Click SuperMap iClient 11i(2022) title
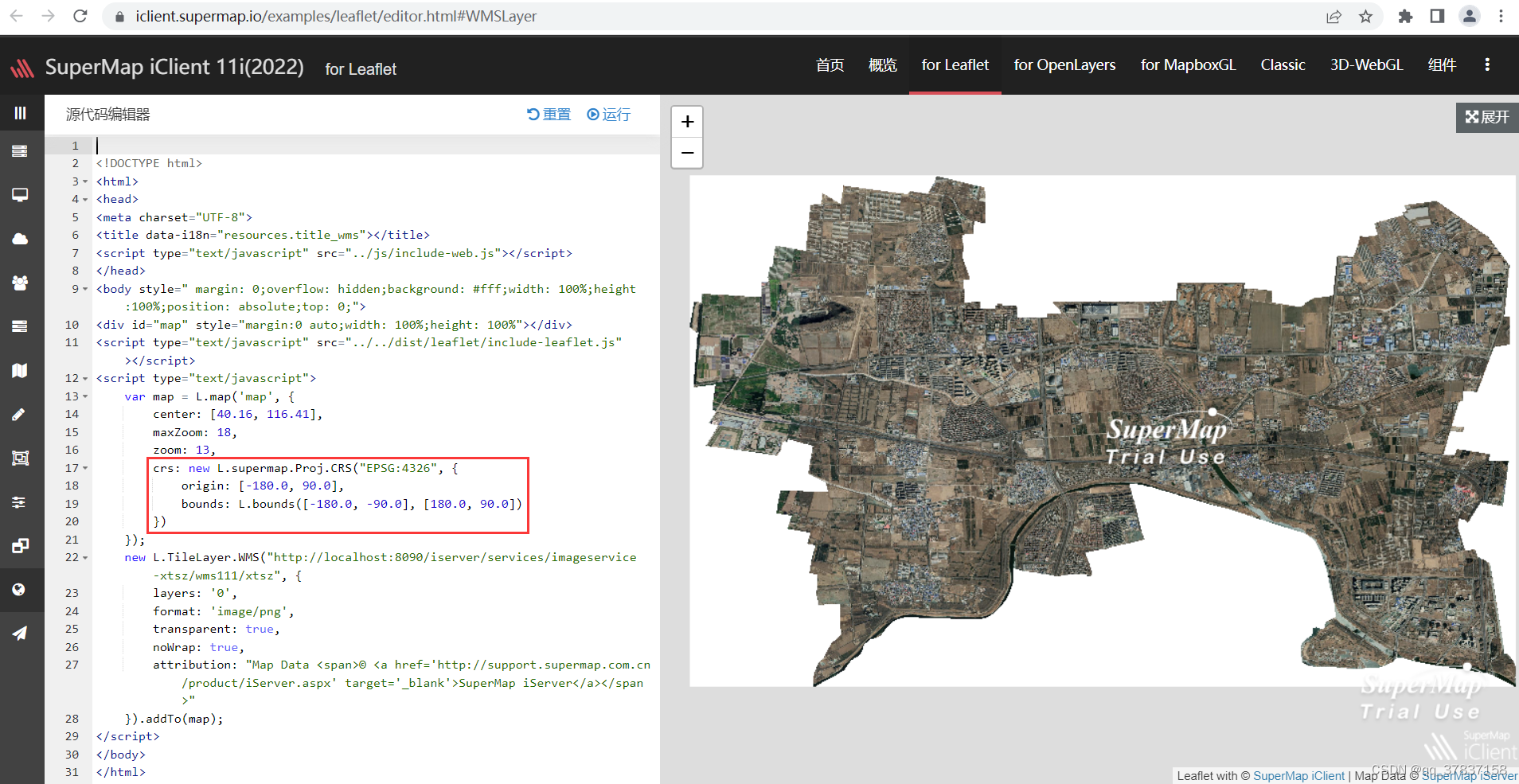 [174, 67]
